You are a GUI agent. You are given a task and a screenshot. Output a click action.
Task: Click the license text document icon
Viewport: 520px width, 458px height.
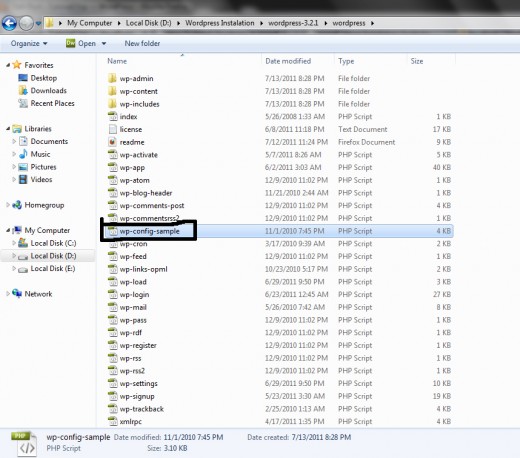point(113,129)
